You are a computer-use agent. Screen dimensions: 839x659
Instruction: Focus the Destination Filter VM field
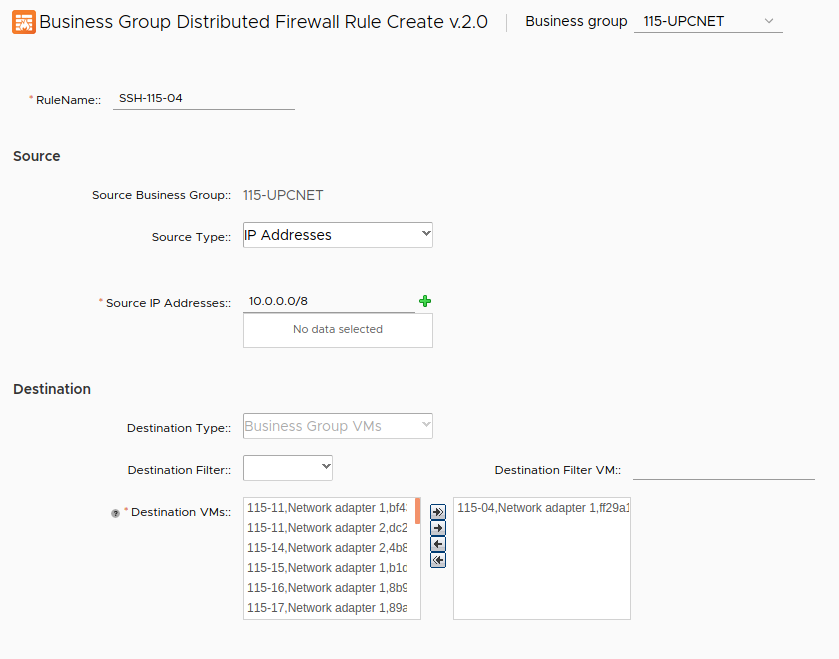point(723,469)
